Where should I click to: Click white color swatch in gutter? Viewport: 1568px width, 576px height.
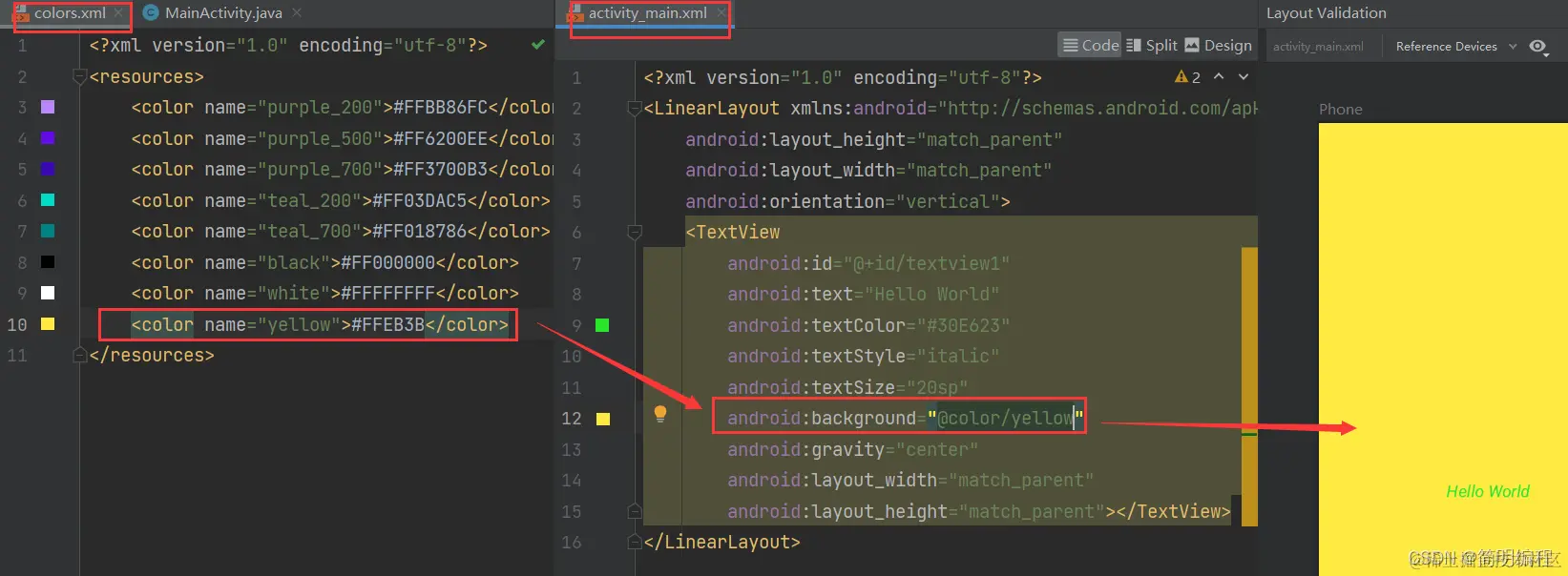click(48, 293)
